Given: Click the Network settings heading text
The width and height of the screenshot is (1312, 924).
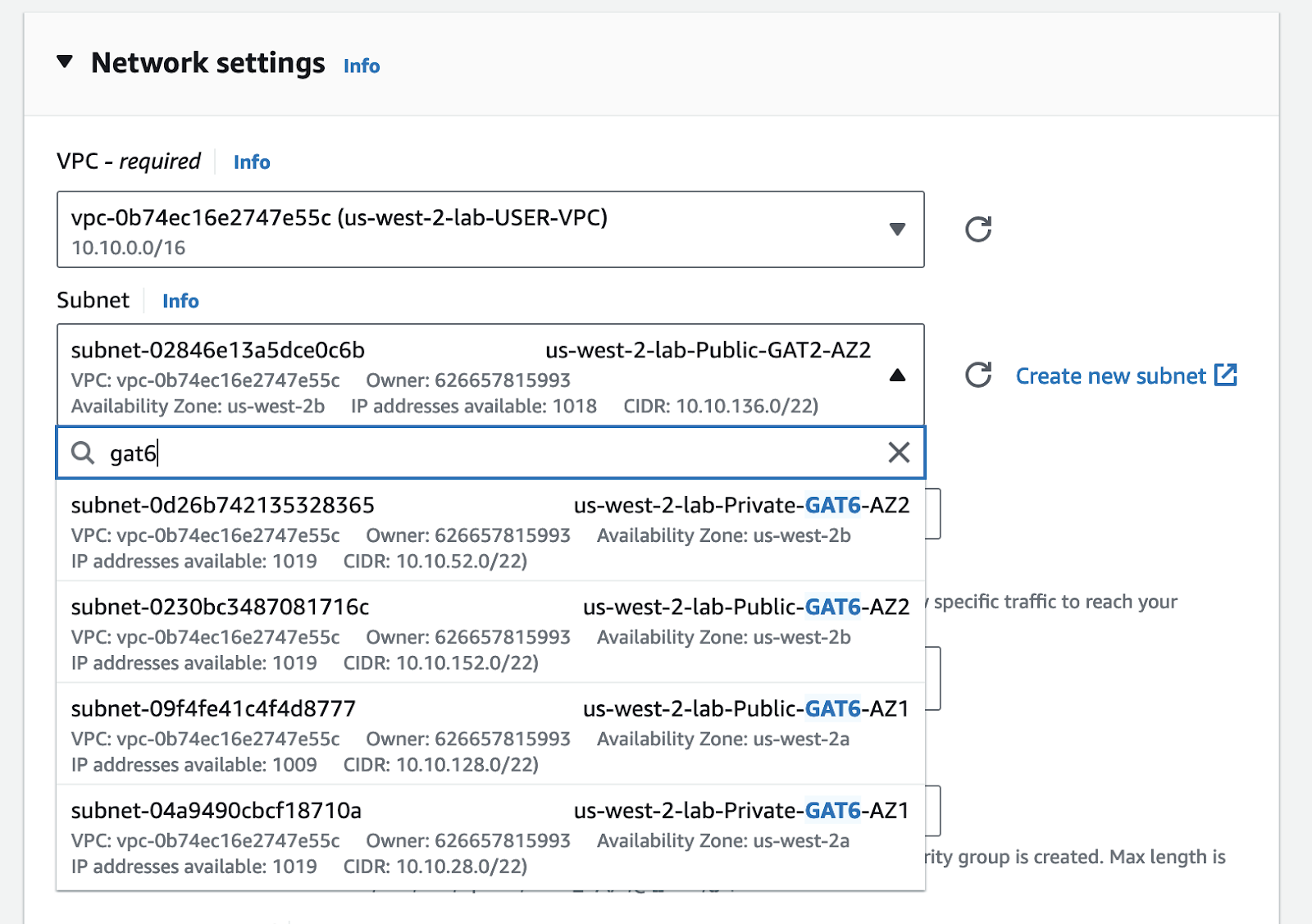Looking at the screenshot, I should coord(207,63).
